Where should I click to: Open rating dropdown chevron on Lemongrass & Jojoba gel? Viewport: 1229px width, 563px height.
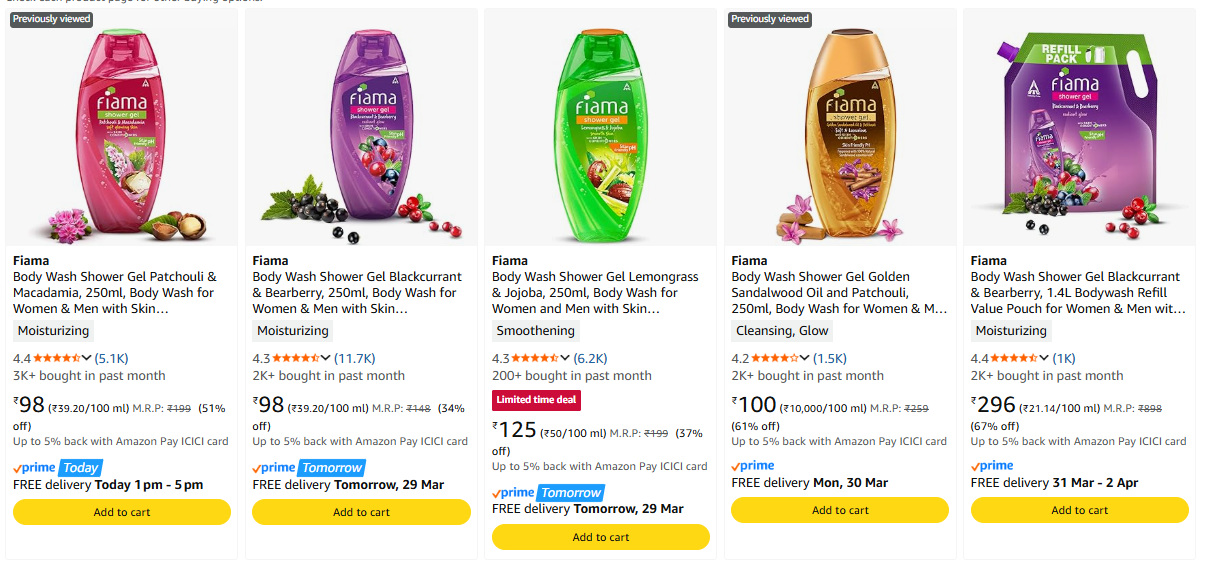(x=566, y=358)
